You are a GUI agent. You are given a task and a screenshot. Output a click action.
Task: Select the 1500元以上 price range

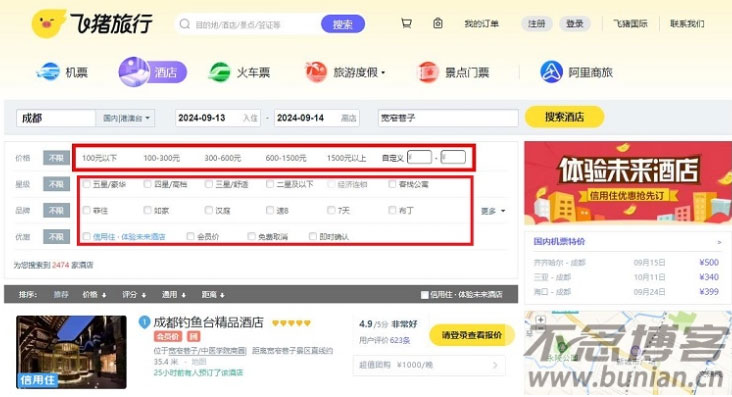tap(346, 158)
